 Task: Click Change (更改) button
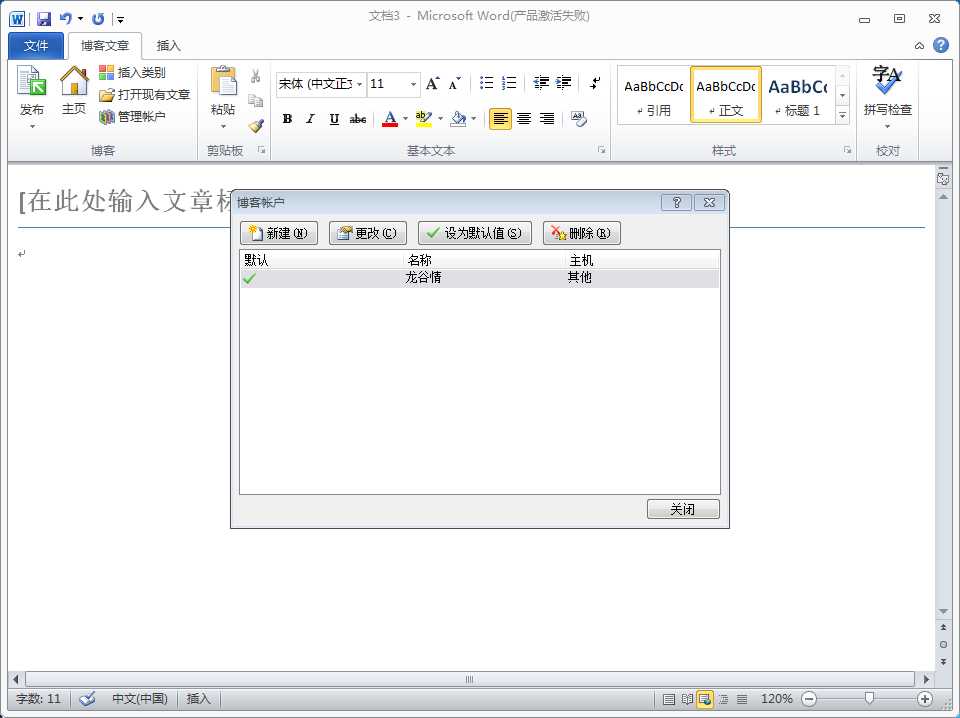point(367,233)
